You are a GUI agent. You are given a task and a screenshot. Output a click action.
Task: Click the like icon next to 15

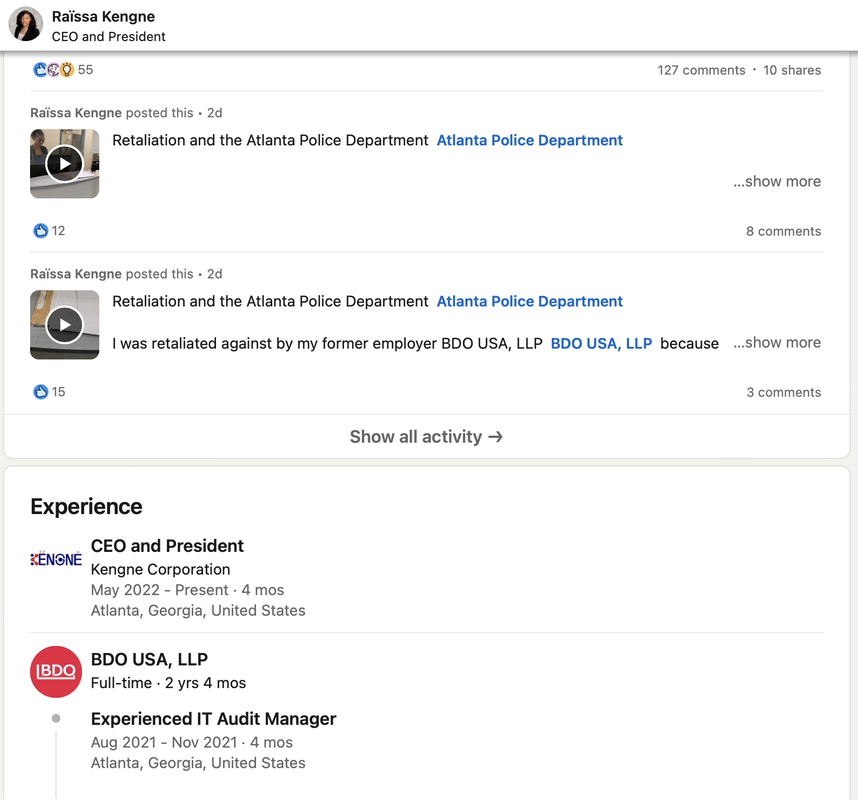[40, 392]
